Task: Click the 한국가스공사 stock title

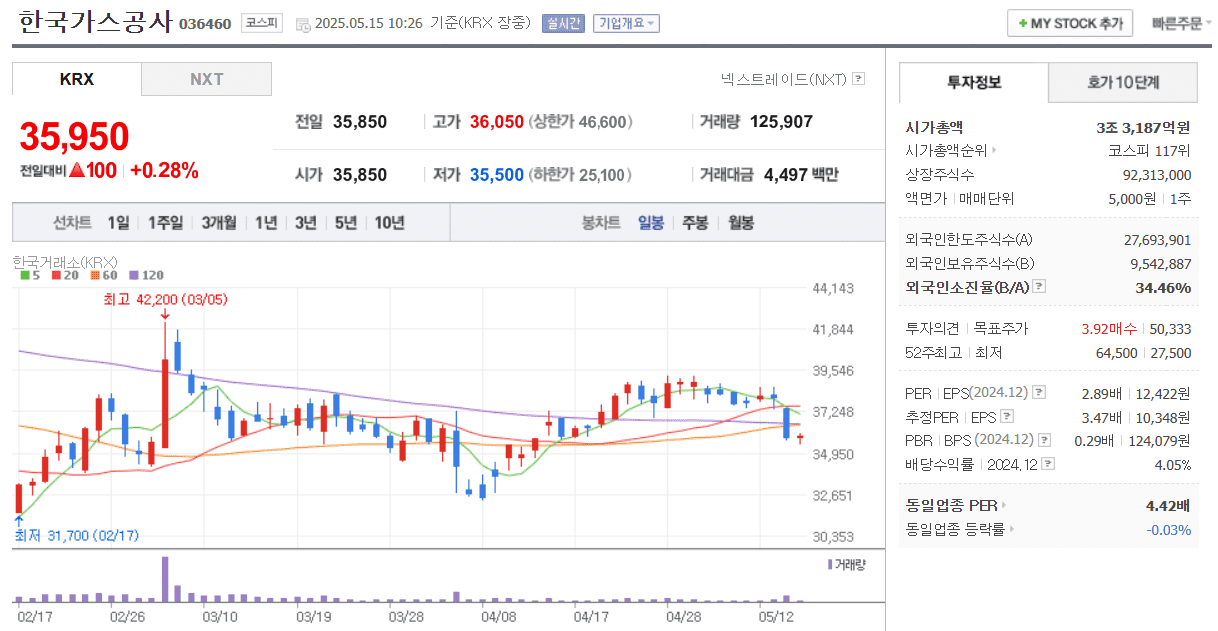Action: 95,22
